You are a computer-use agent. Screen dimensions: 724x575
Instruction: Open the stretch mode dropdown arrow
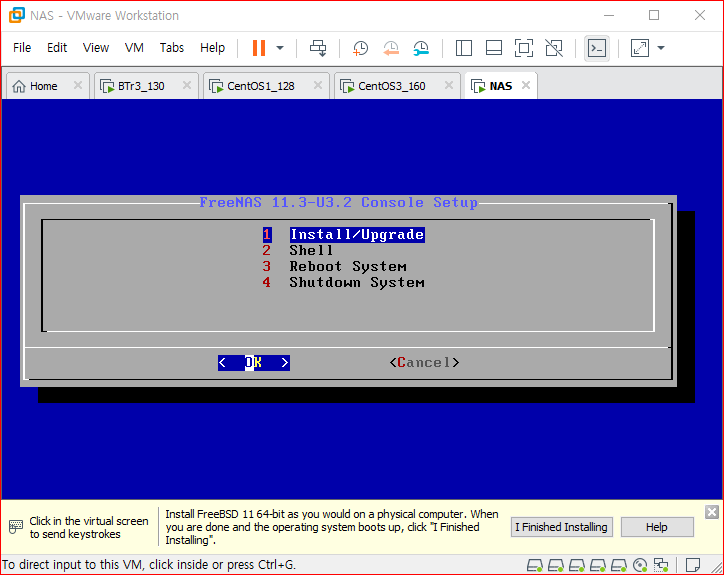[x=661, y=48]
